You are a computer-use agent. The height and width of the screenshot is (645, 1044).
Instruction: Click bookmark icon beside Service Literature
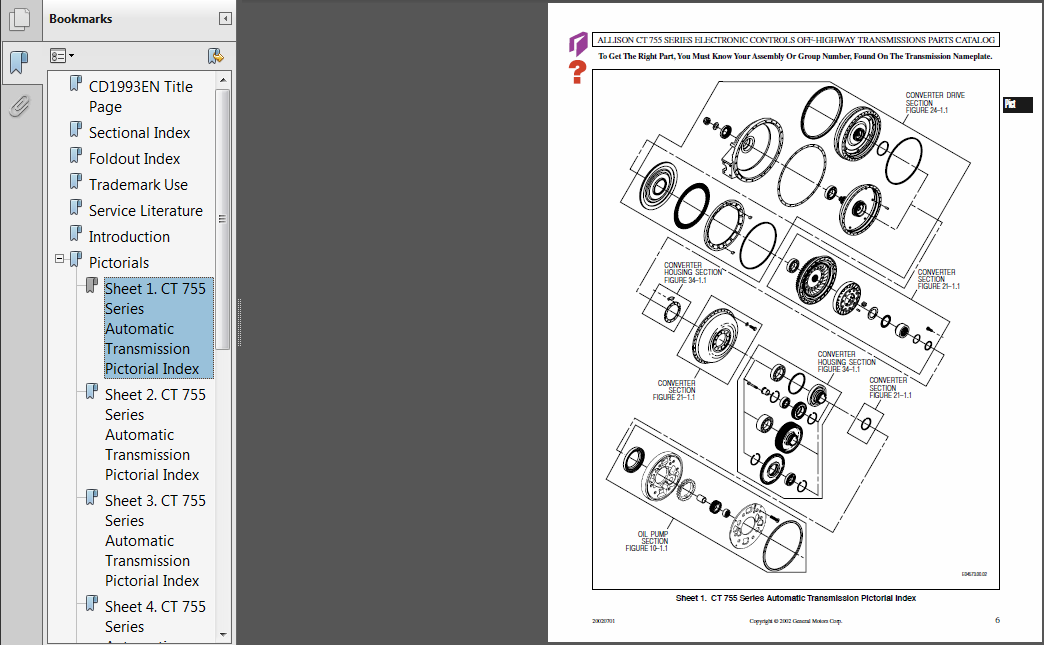pyautogui.click(x=76, y=207)
